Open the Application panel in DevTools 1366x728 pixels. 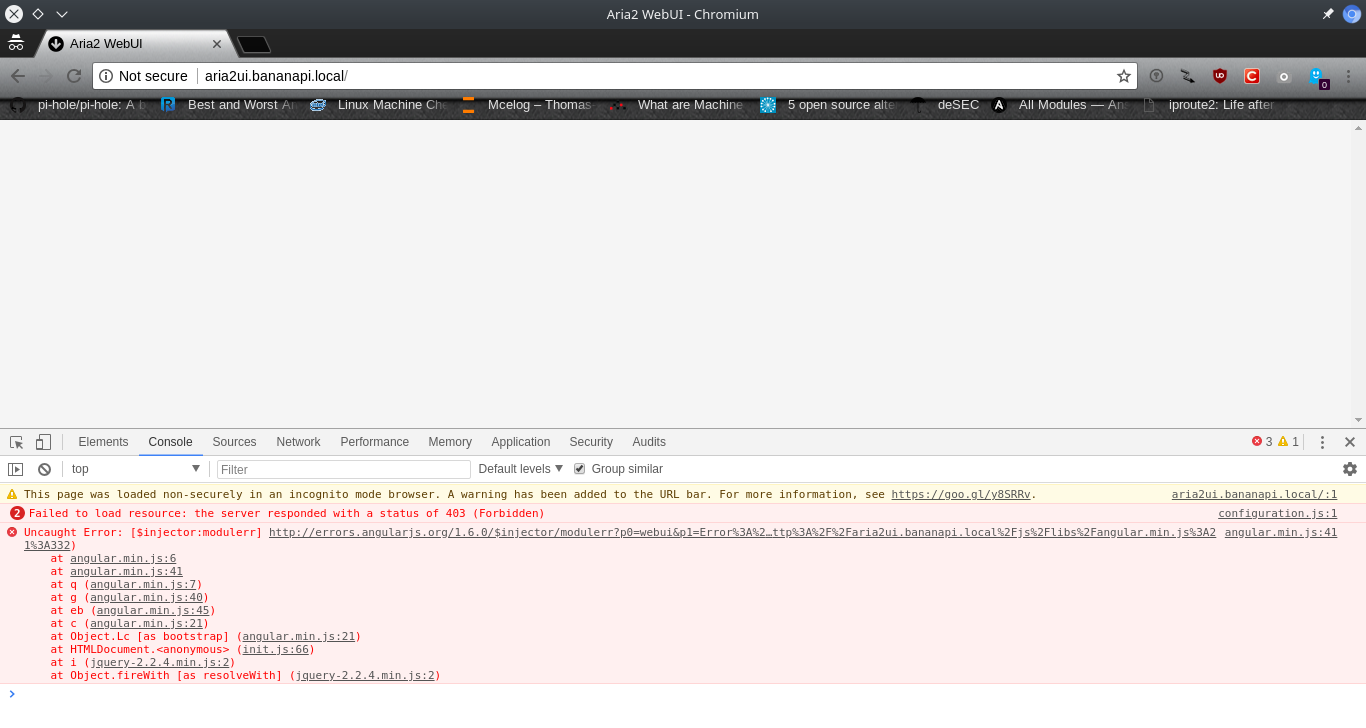(520, 441)
